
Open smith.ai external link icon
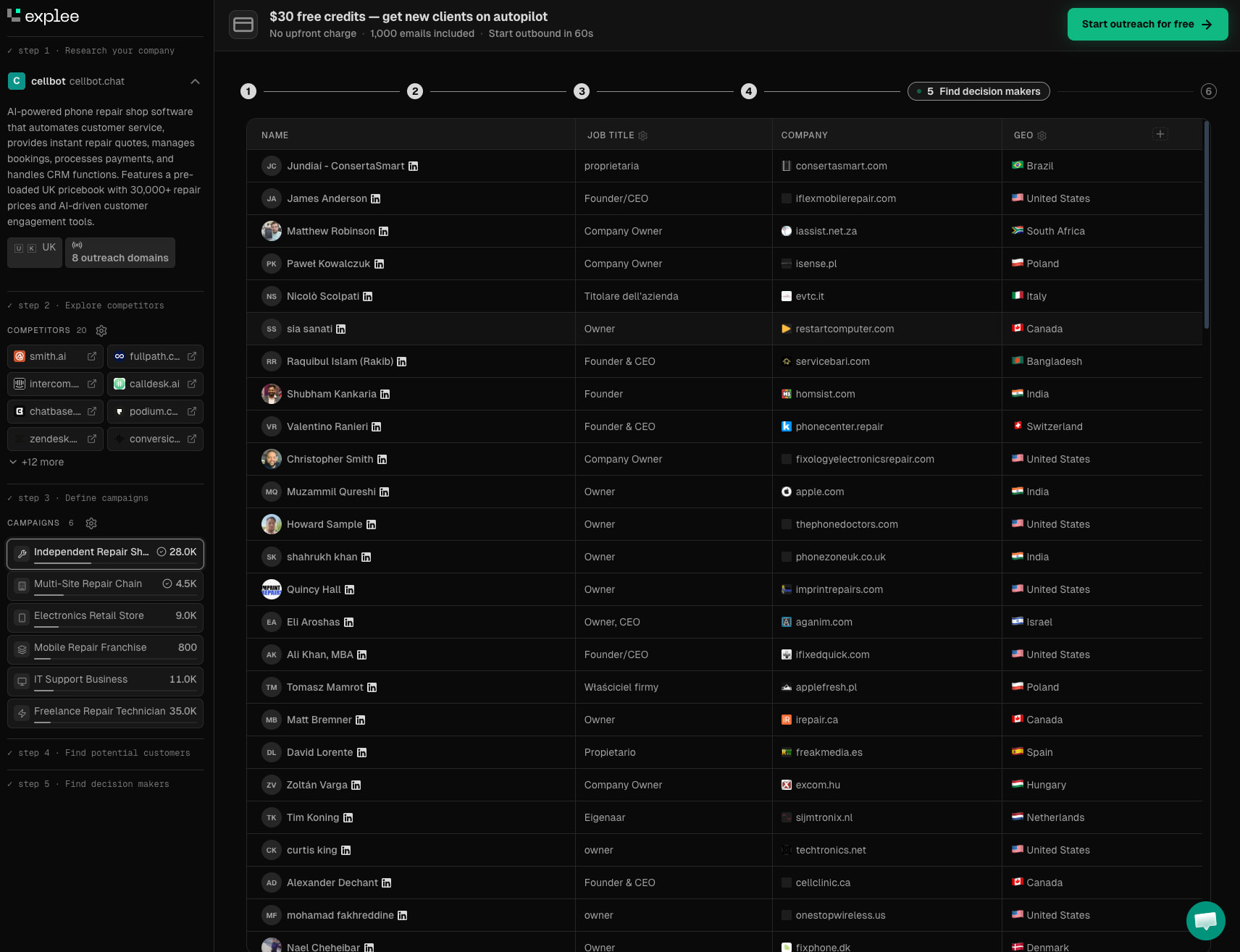click(92, 356)
